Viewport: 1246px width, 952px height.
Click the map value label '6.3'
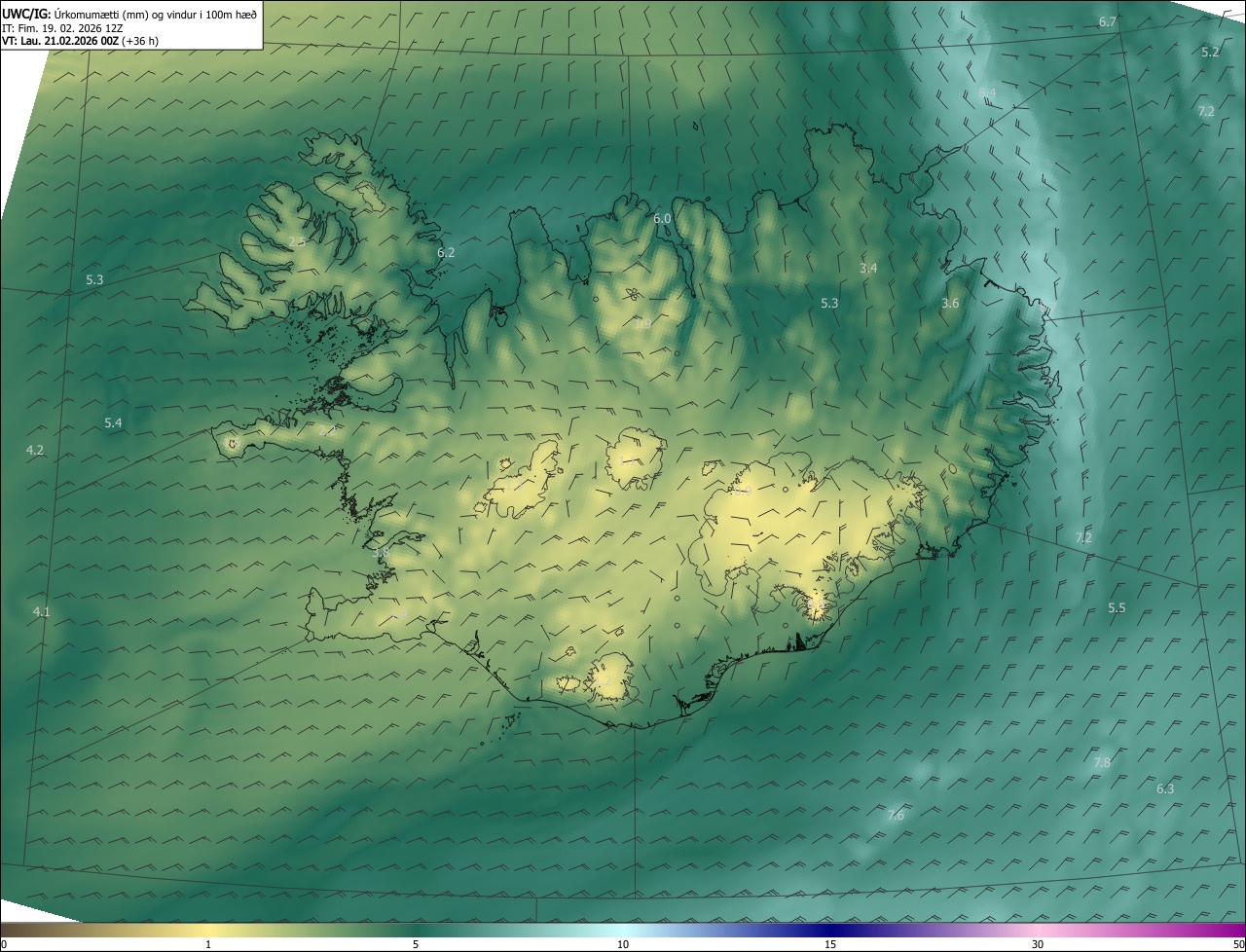pyautogui.click(x=1165, y=788)
